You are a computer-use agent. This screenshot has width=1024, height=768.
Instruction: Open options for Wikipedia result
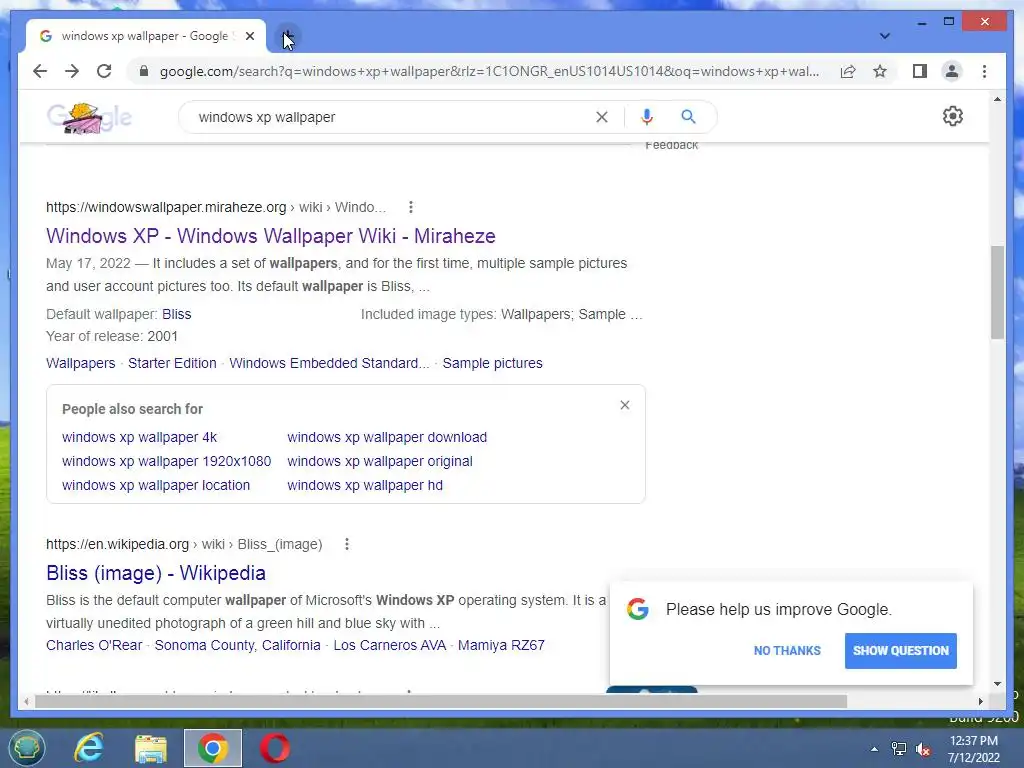pyautogui.click(x=347, y=544)
